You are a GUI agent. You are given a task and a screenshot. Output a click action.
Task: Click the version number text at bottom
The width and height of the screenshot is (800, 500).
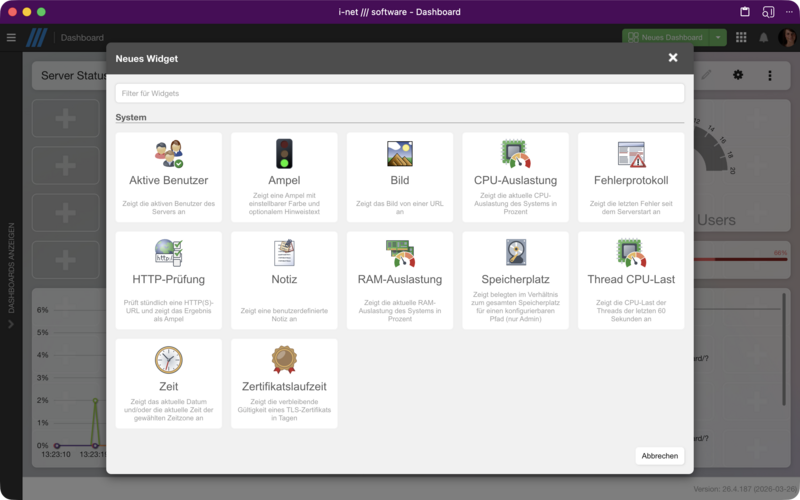pyautogui.click(x=744, y=489)
